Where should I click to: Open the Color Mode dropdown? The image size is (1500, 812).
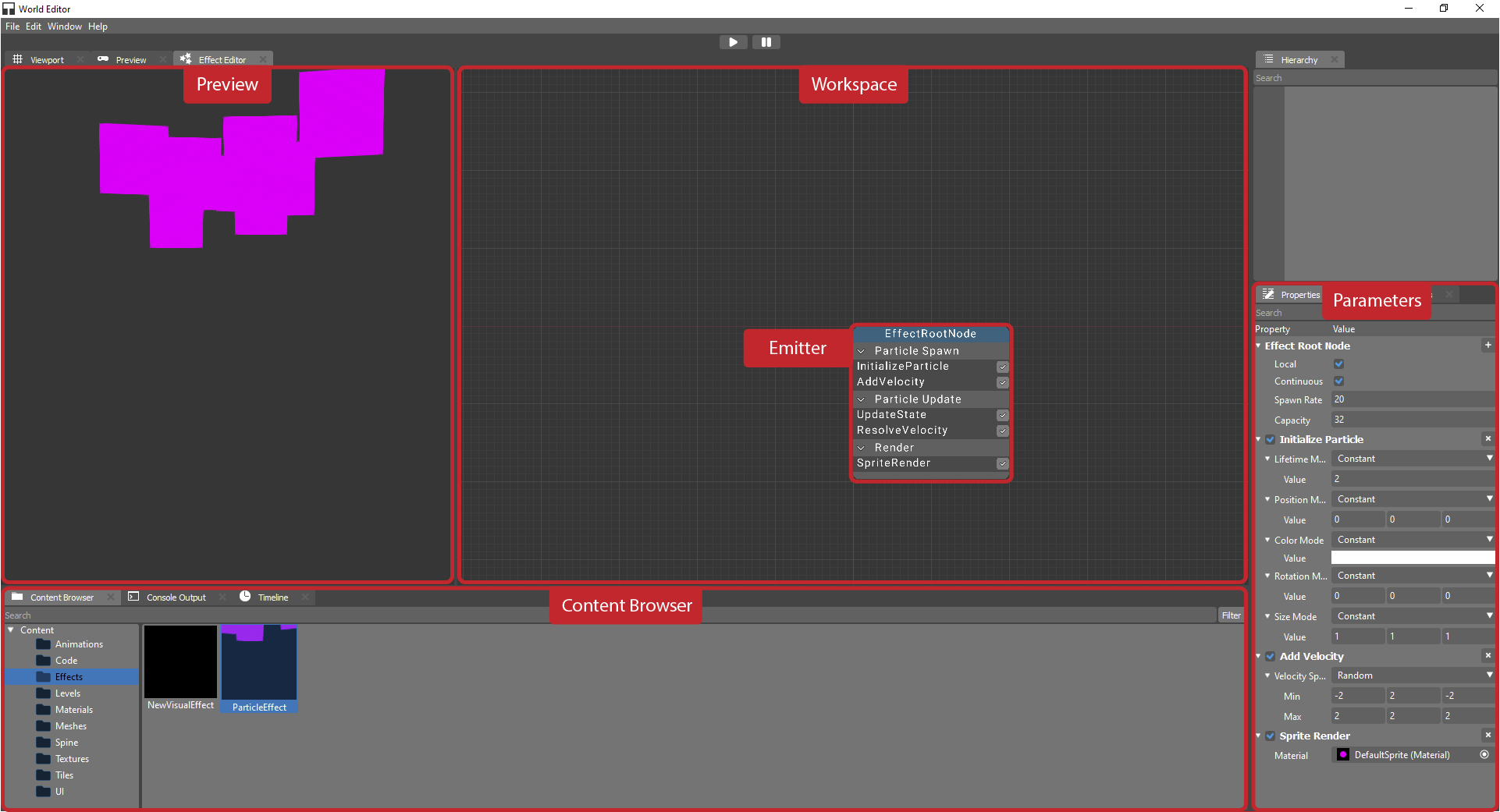pyautogui.click(x=1412, y=540)
